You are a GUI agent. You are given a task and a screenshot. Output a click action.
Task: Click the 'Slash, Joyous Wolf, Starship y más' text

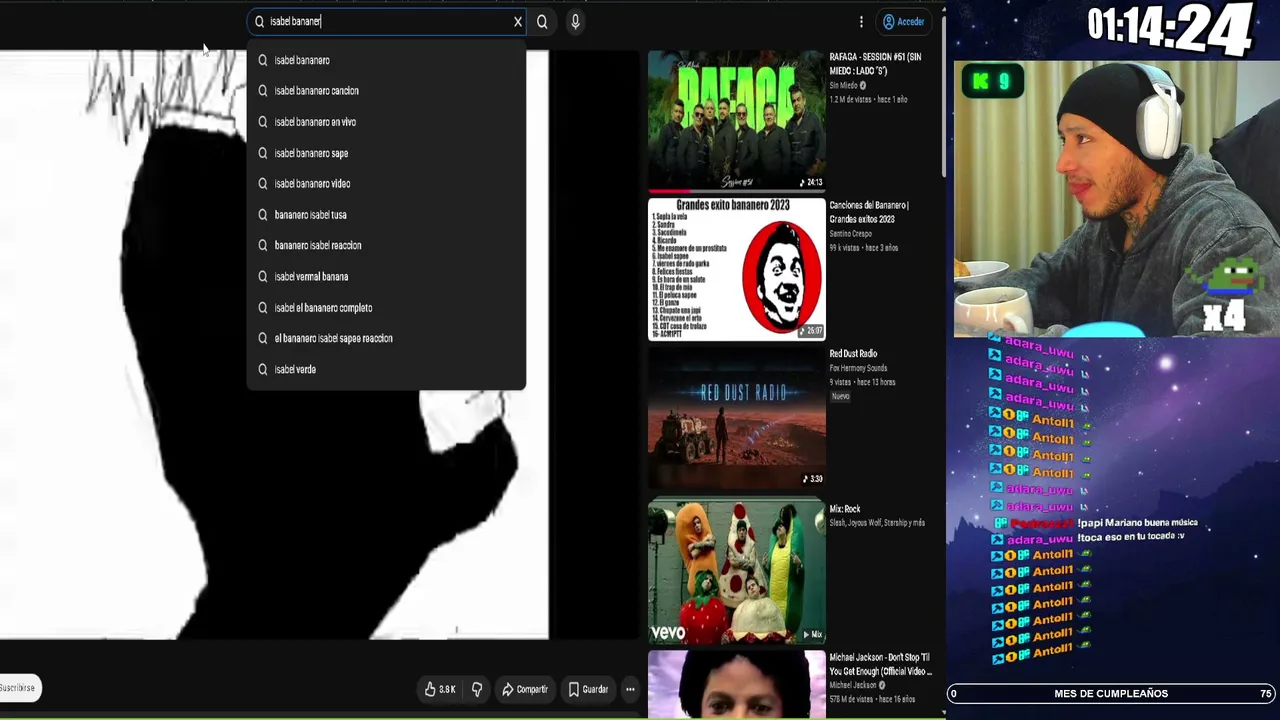click(877, 523)
